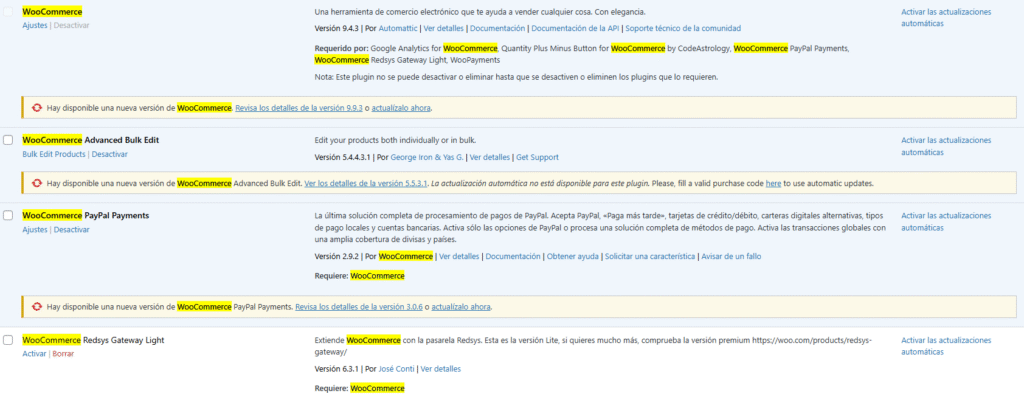The width and height of the screenshot is (1024, 405).
Task: Select the WooCommerce Advanced Bulk Edit checkbox
Action: click(x=8, y=140)
